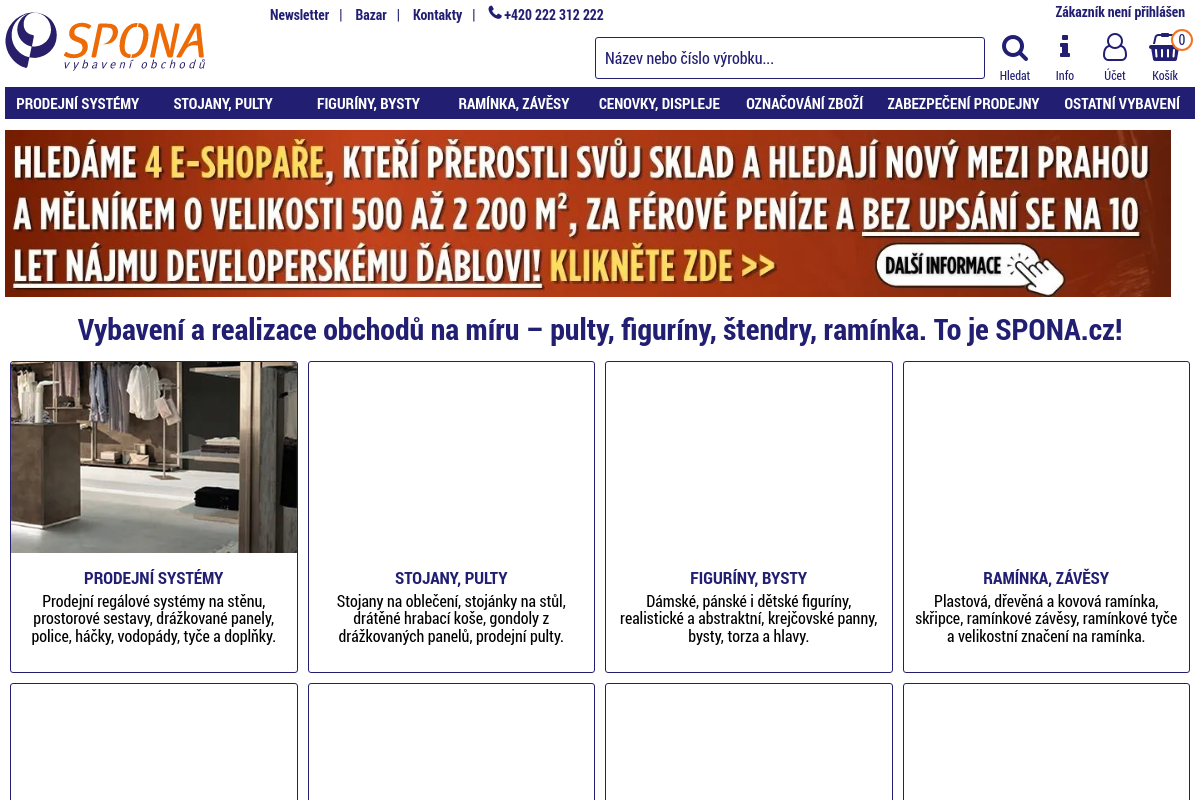Open Prodejní systémy menu
The height and width of the screenshot is (800, 1200).
[x=78, y=103]
